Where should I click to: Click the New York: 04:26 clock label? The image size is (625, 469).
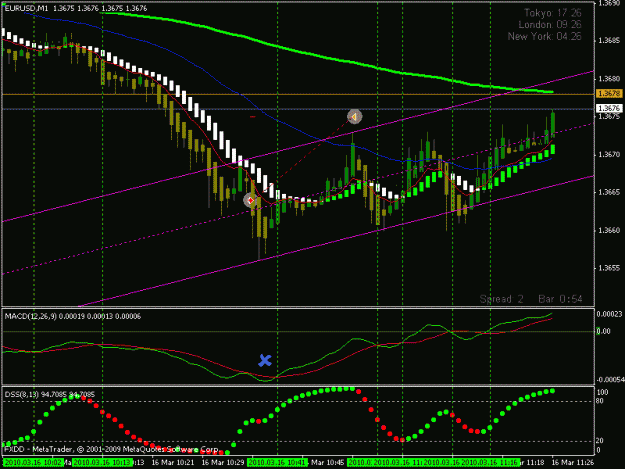(x=544, y=37)
